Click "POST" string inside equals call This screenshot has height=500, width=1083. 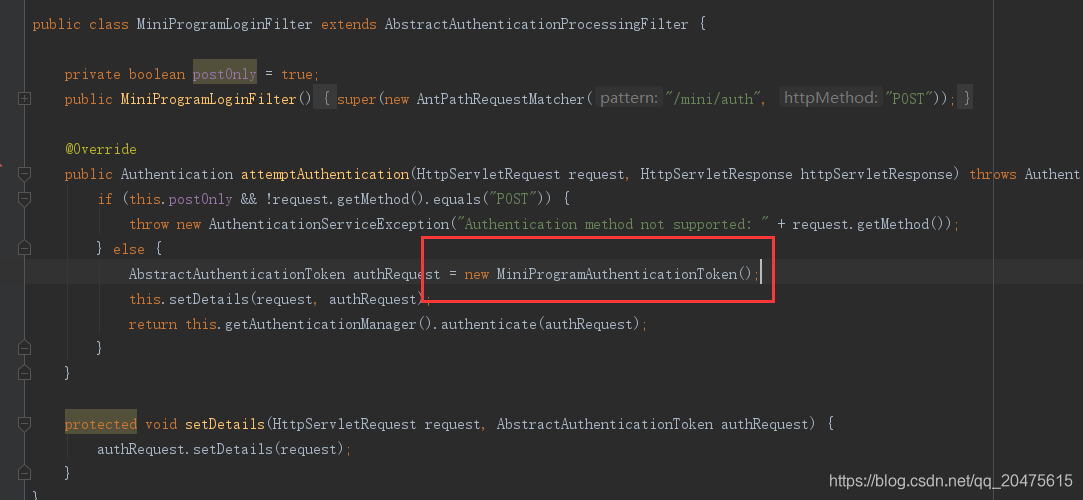point(512,199)
